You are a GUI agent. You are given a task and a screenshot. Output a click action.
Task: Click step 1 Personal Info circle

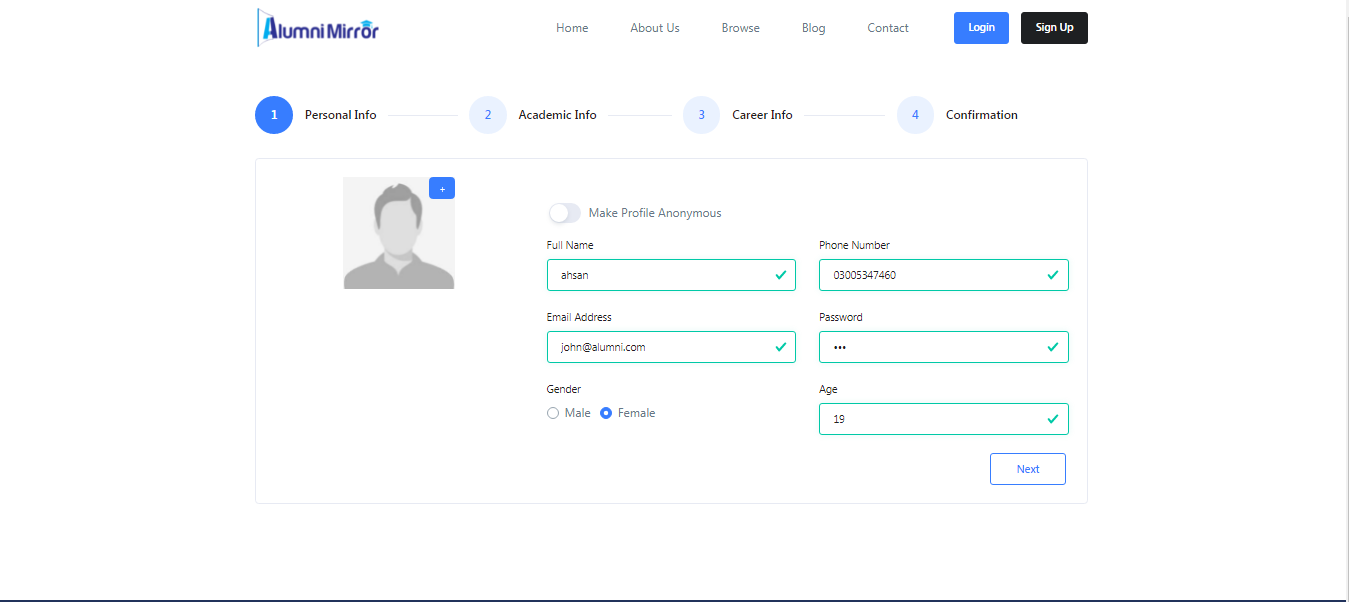(x=274, y=115)
